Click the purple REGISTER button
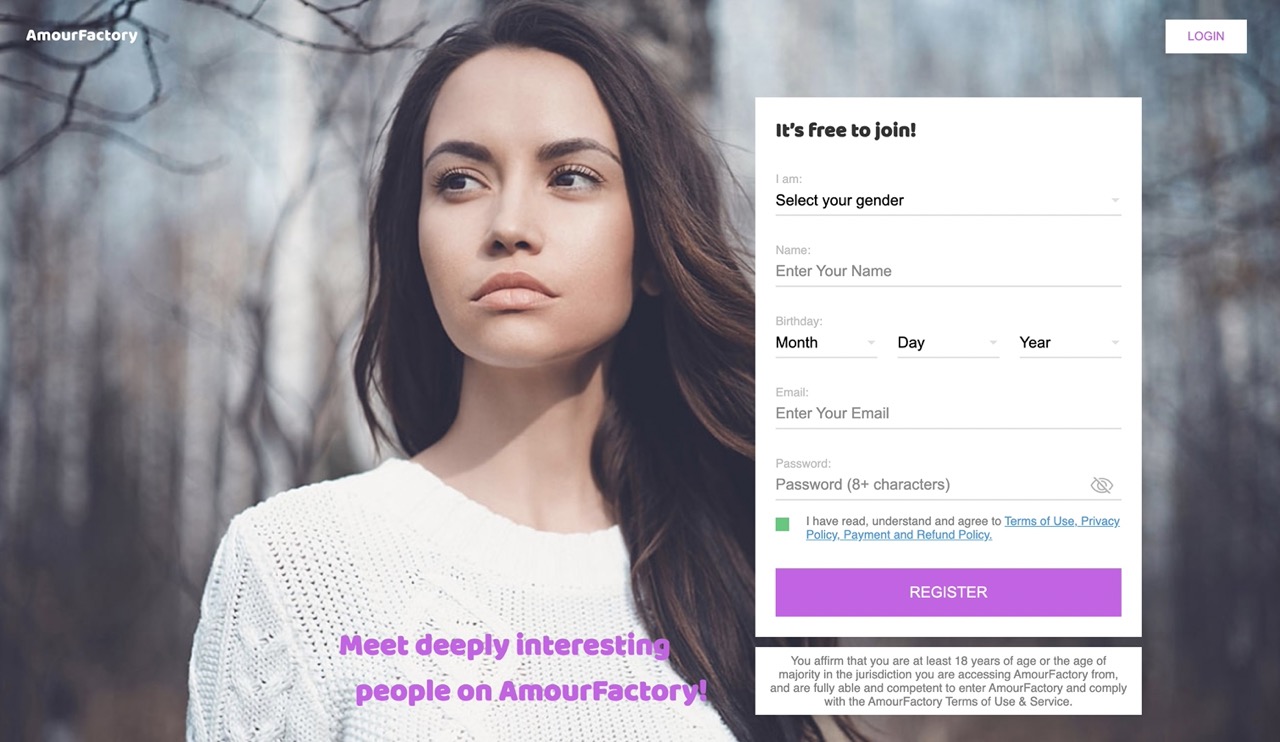Image resolution: width=1280 pixels, height=742 pixels. coord(948,592)
